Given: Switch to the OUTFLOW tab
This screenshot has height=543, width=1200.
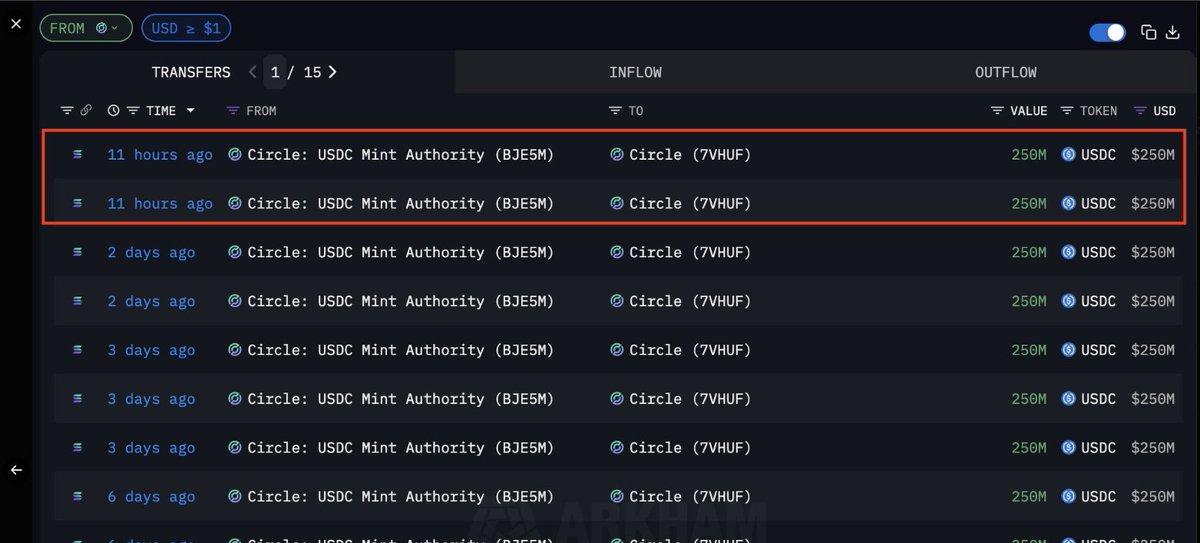Looking at the screenshot, I should point(1005,72).
